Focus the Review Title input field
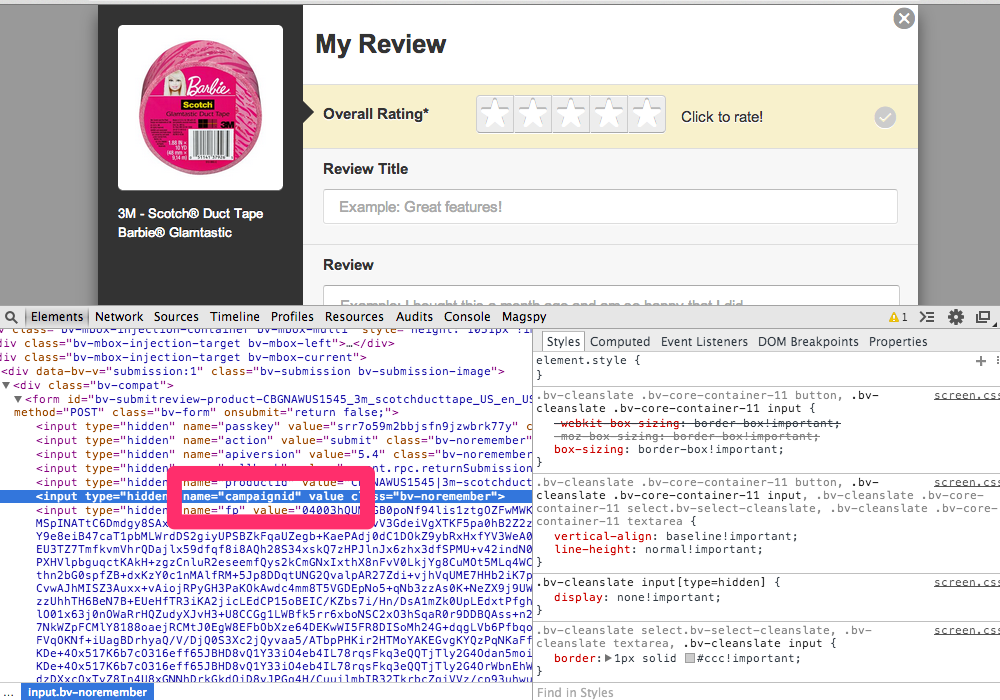The height and width of the screenshot is (700, 1000). 610,207
